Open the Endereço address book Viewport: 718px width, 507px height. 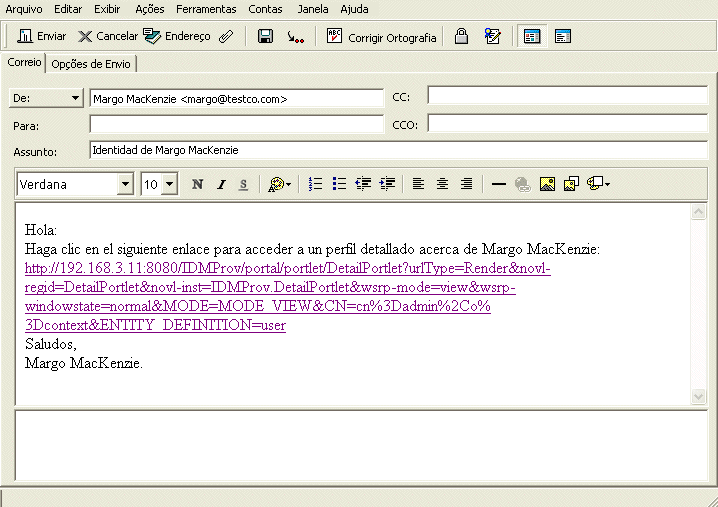pyautogui.click(x=177, y=36)
